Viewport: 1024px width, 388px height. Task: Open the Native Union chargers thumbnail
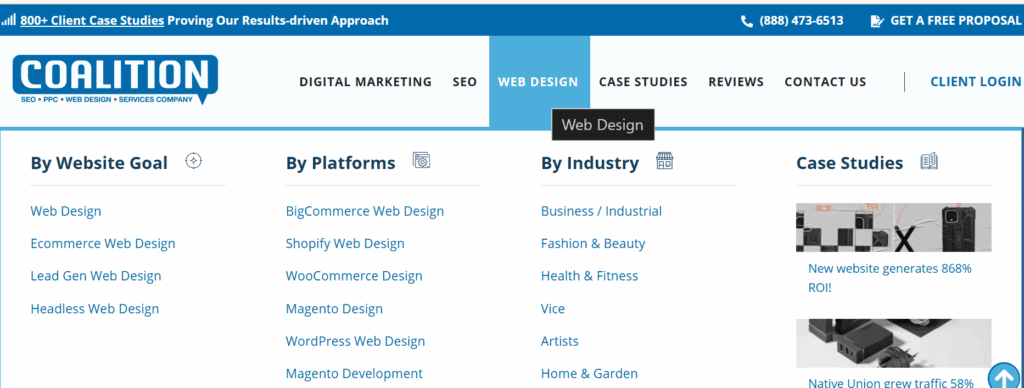893,343
